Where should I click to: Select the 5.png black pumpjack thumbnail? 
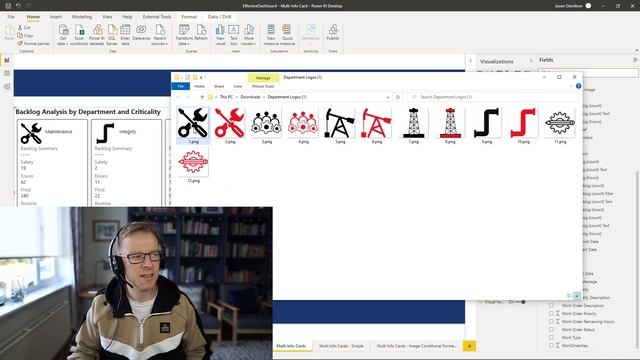pyautogui.click(x=340, y=125)
